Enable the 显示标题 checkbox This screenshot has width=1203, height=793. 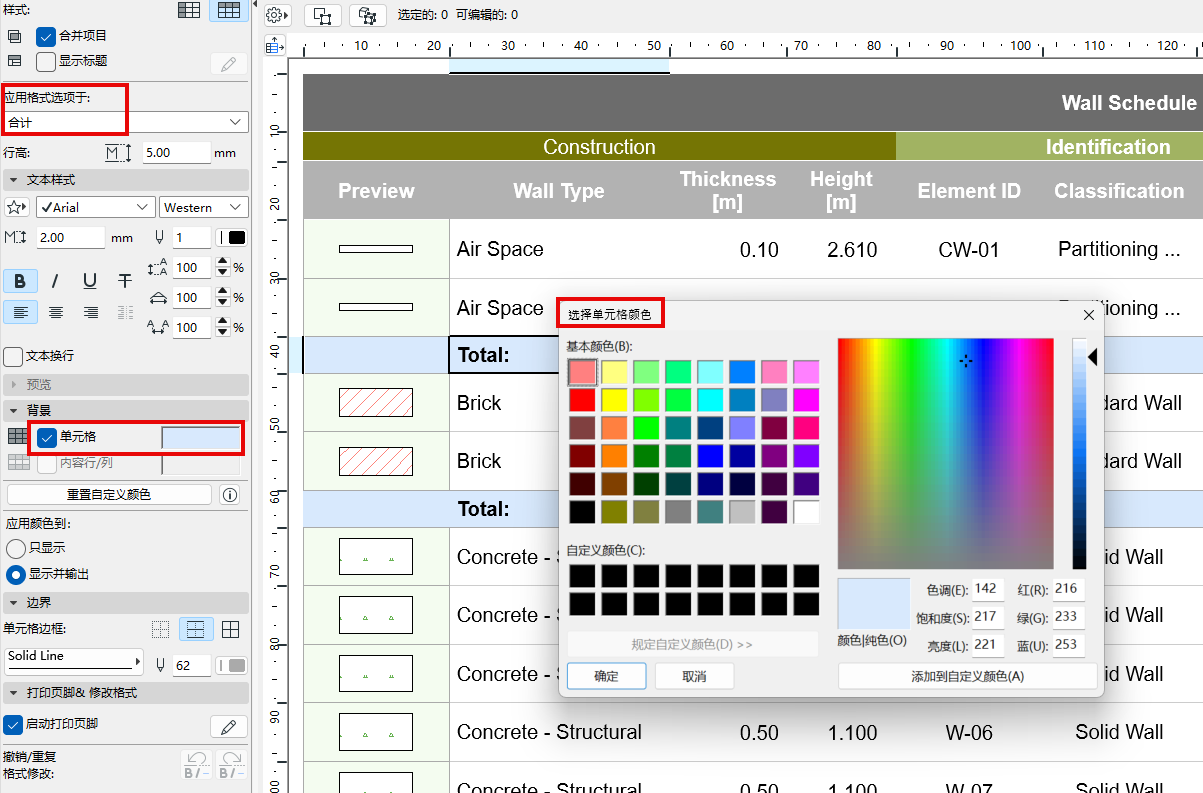tap(46, 61)
